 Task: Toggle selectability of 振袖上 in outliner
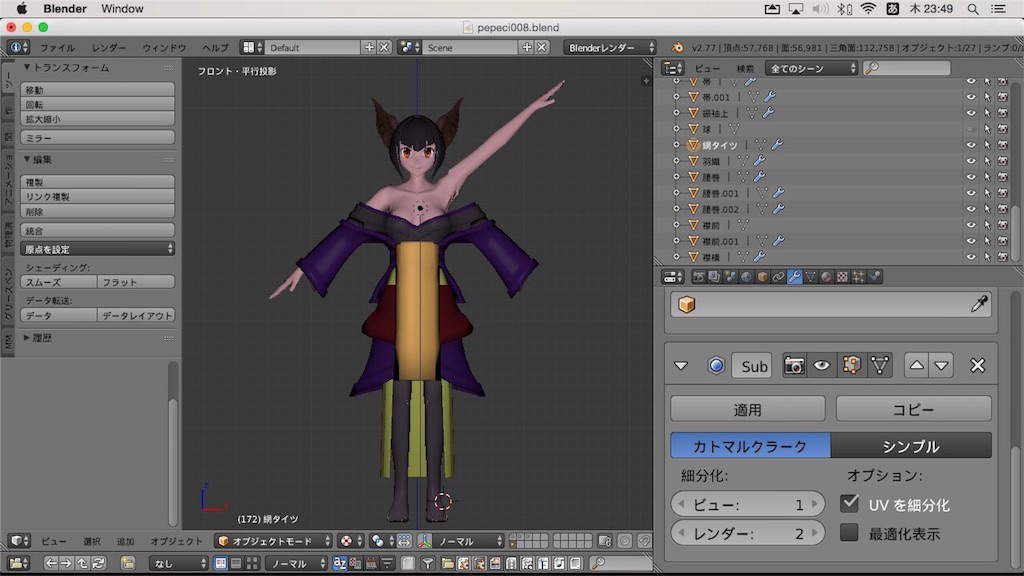987,113
